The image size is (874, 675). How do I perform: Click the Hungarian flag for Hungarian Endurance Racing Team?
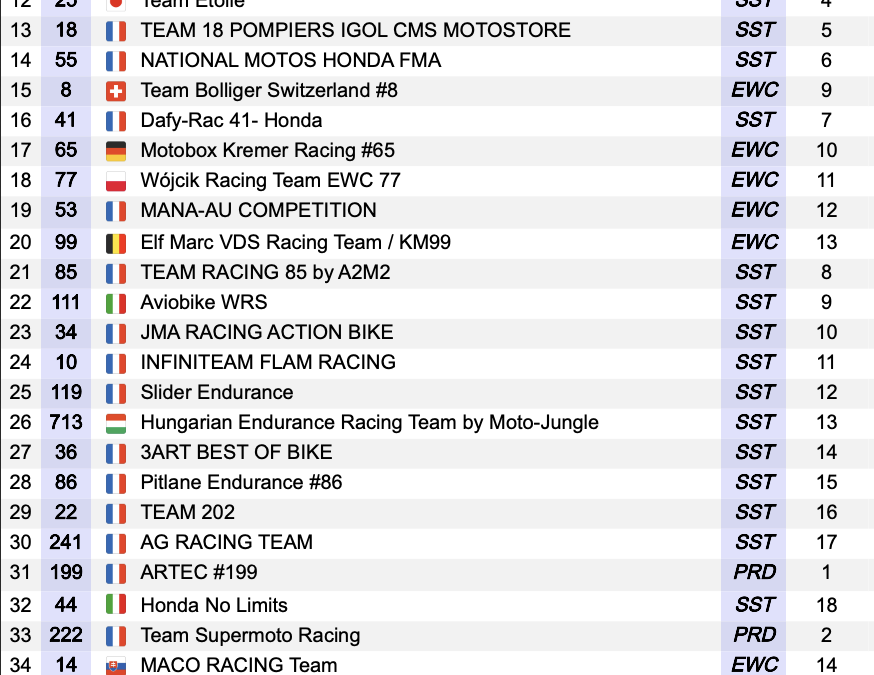[116, 423]
